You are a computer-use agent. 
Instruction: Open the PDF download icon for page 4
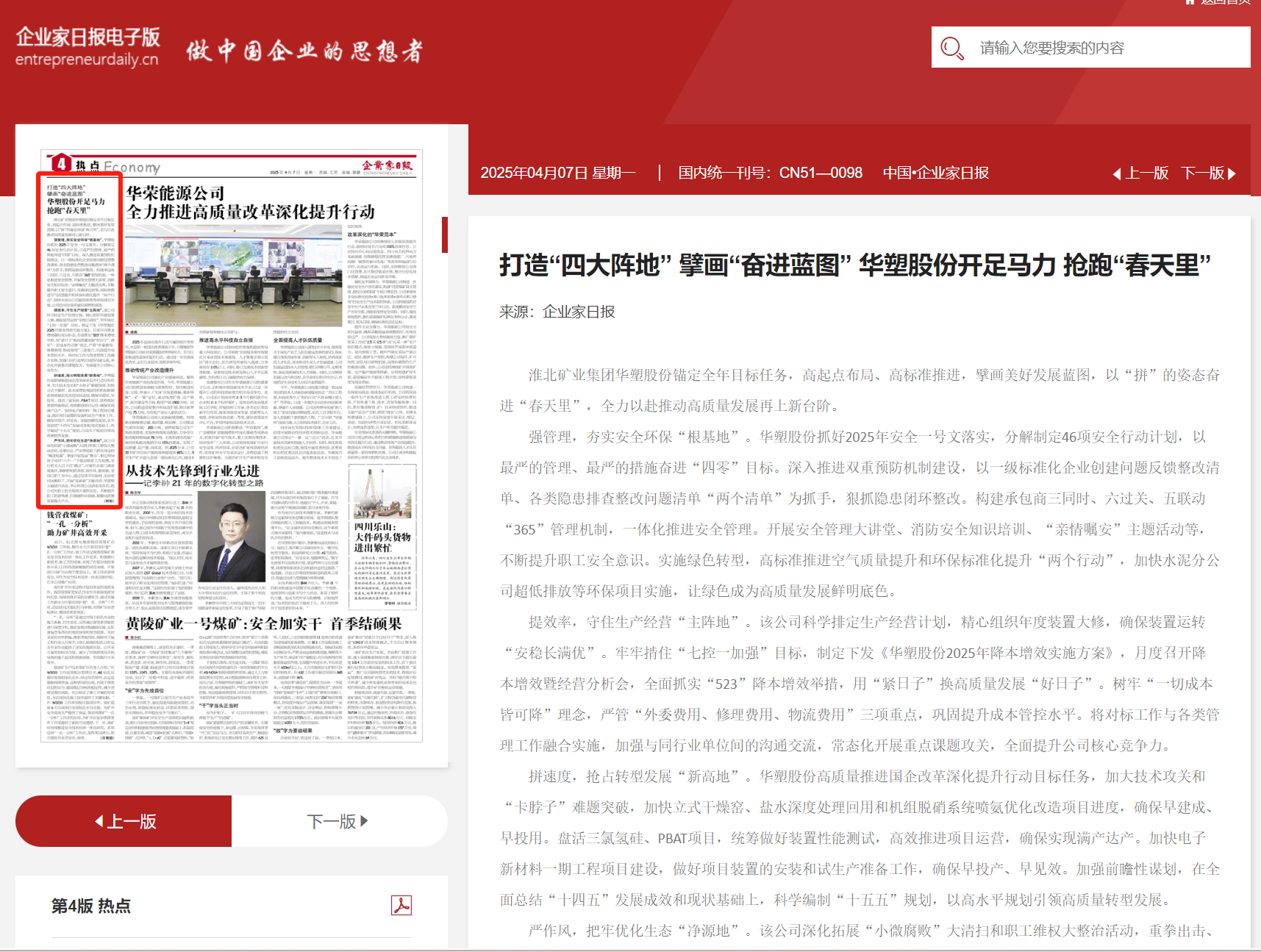401,905
